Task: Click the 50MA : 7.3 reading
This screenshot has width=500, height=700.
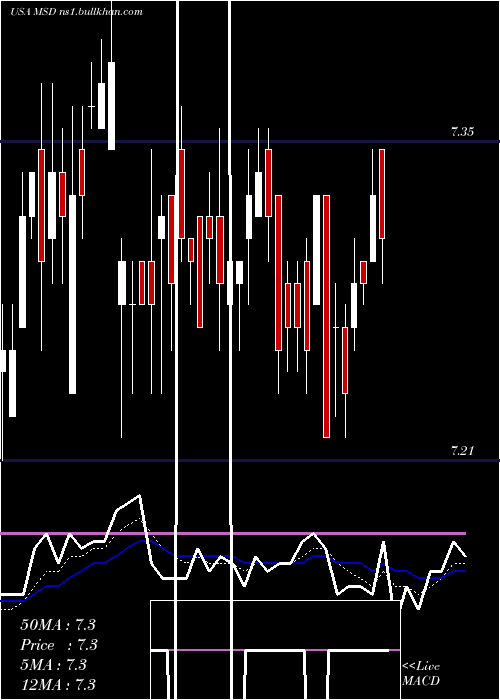Action: [x=58, y=625]
